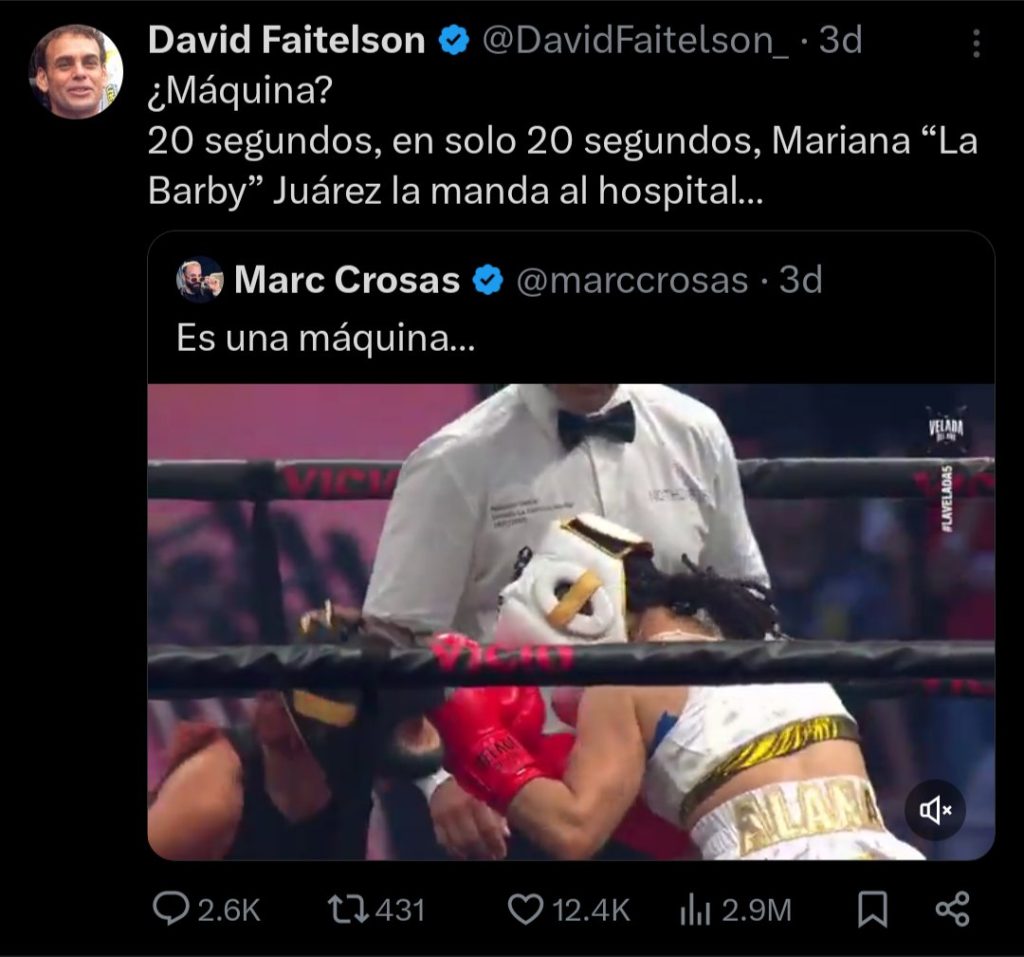1024x957 pixels.
Task: Repost the tweet via retweet icon
Action: (348, 909)
